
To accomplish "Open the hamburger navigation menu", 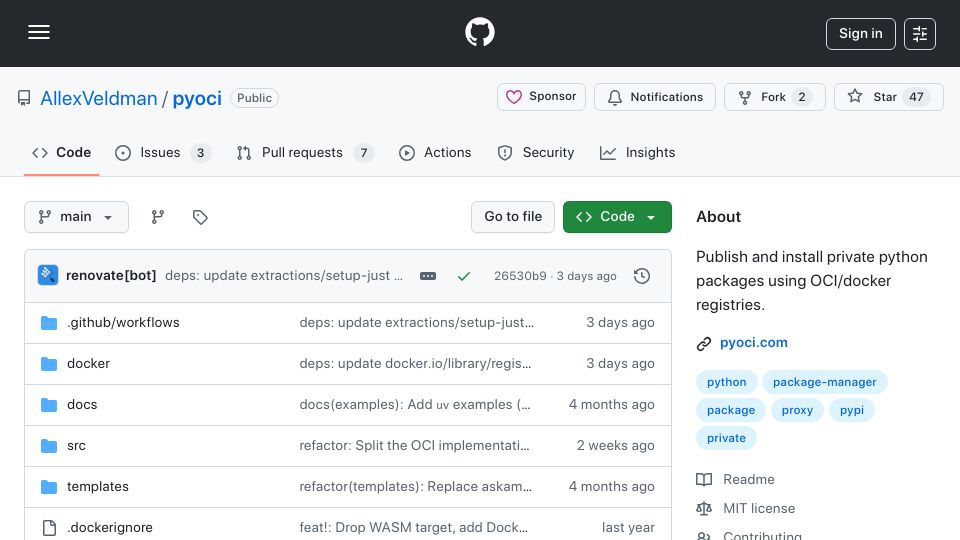I will pos(39,32).
